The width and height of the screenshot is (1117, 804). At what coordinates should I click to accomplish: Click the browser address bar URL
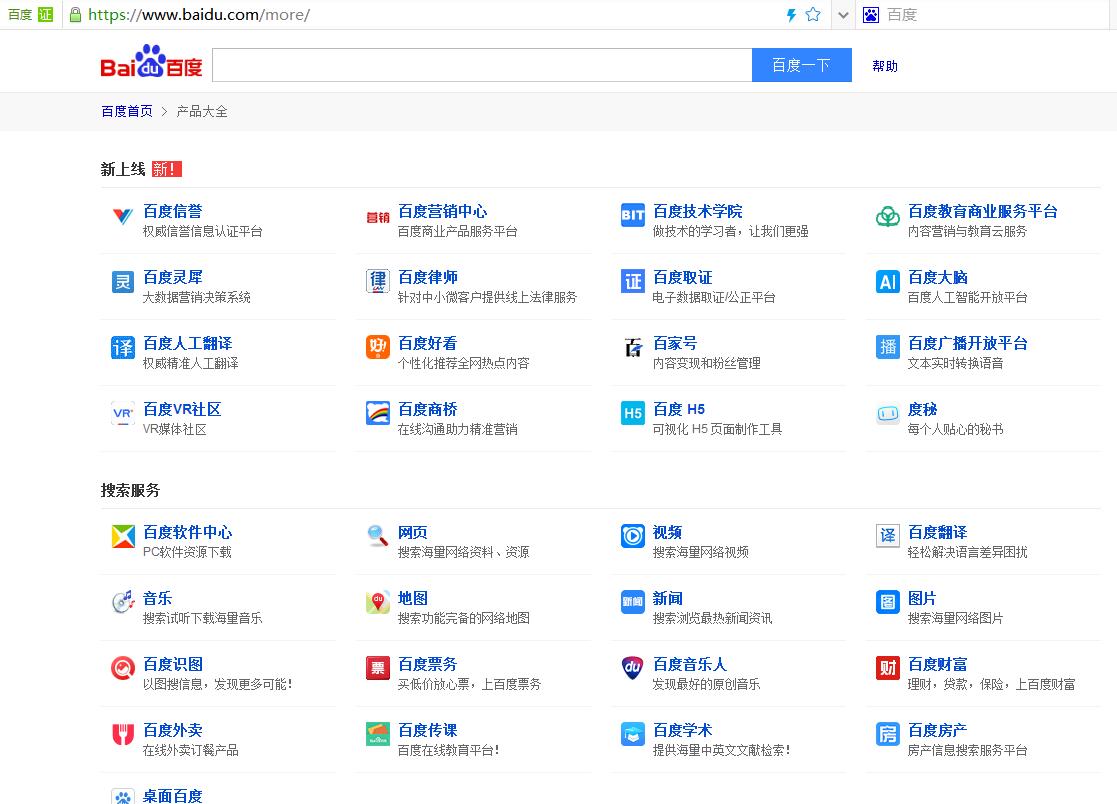point(199,15)
